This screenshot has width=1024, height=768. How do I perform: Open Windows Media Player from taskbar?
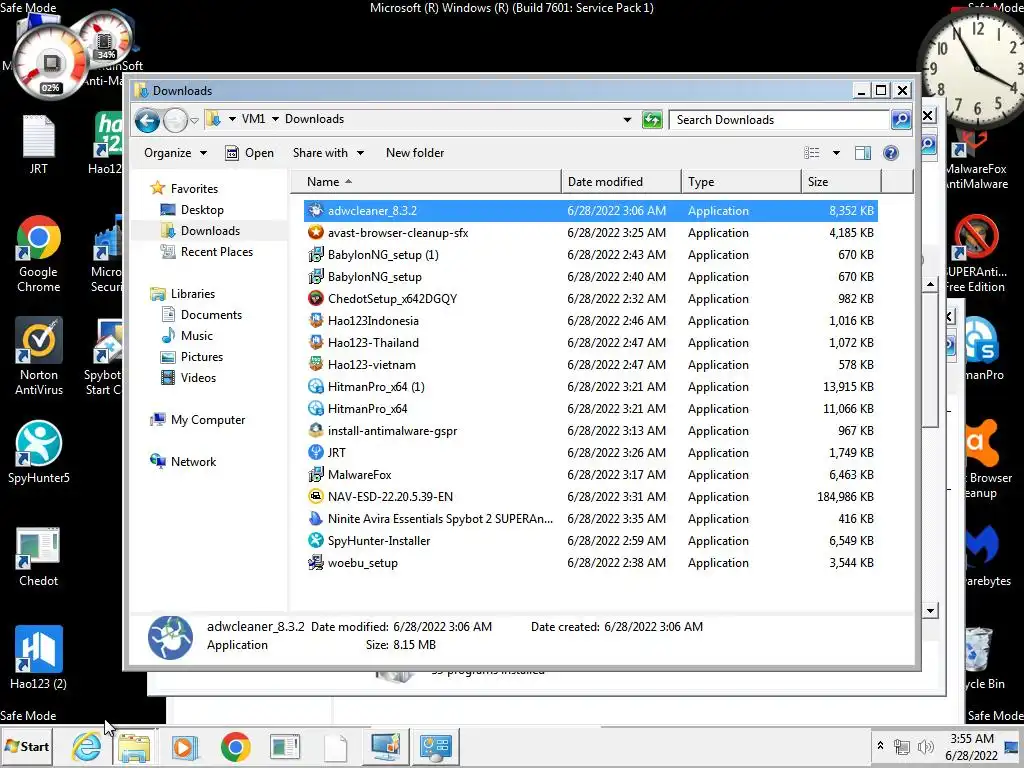[x=185, y=746]
